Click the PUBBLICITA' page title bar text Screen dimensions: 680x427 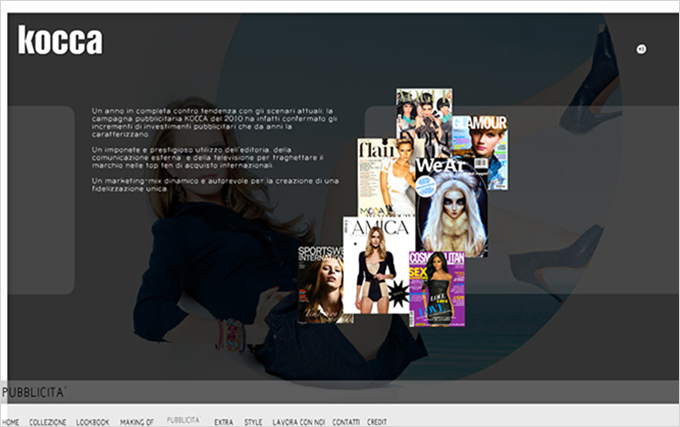(x=33, y=392)
